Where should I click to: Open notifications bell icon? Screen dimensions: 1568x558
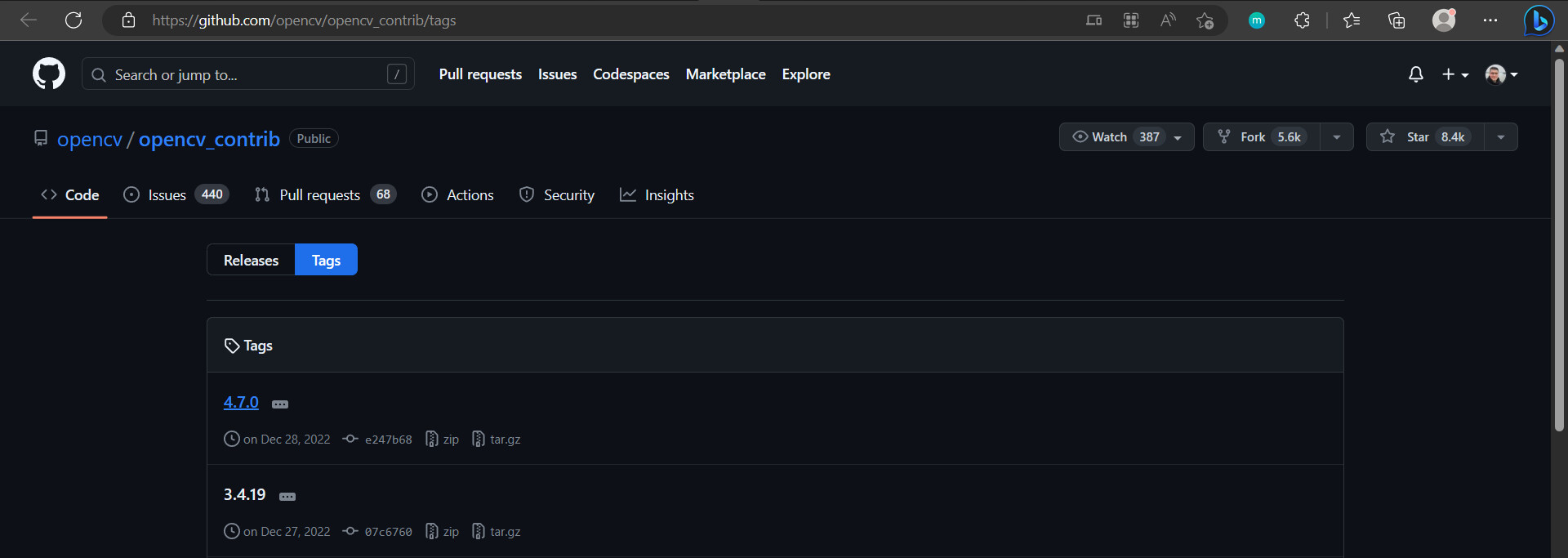tap(1416, 74)
